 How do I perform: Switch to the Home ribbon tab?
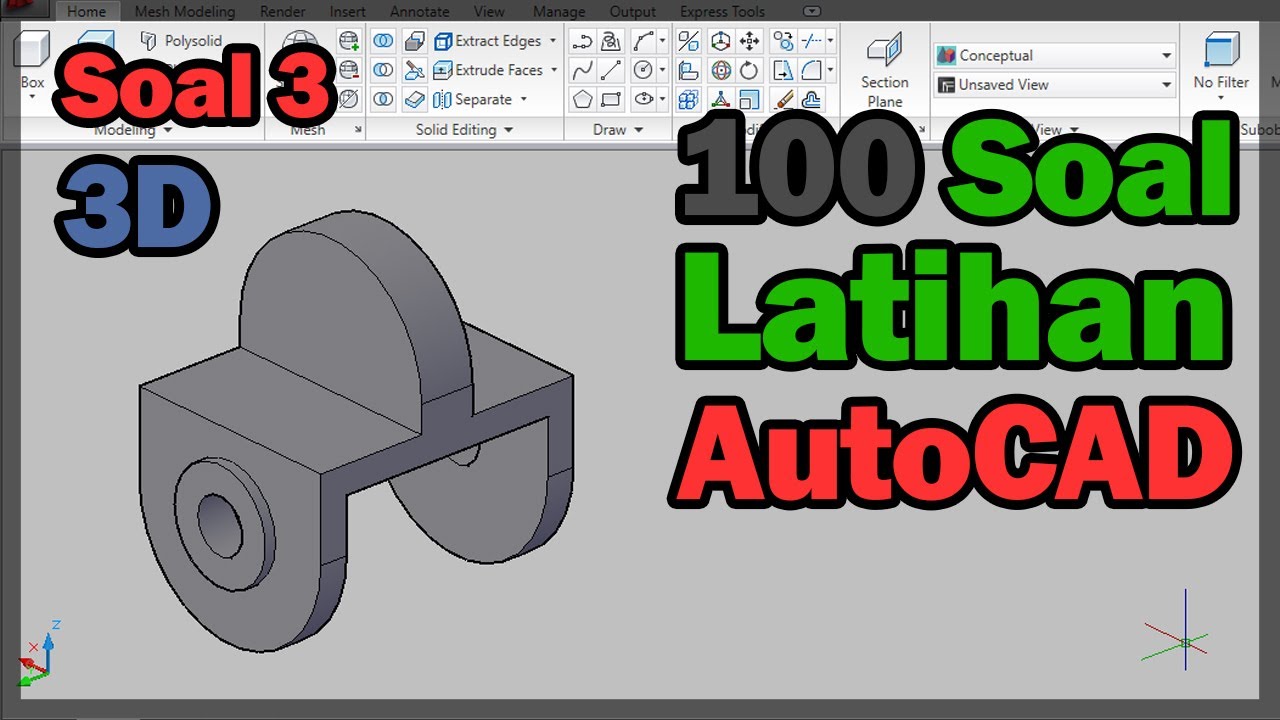87,12
